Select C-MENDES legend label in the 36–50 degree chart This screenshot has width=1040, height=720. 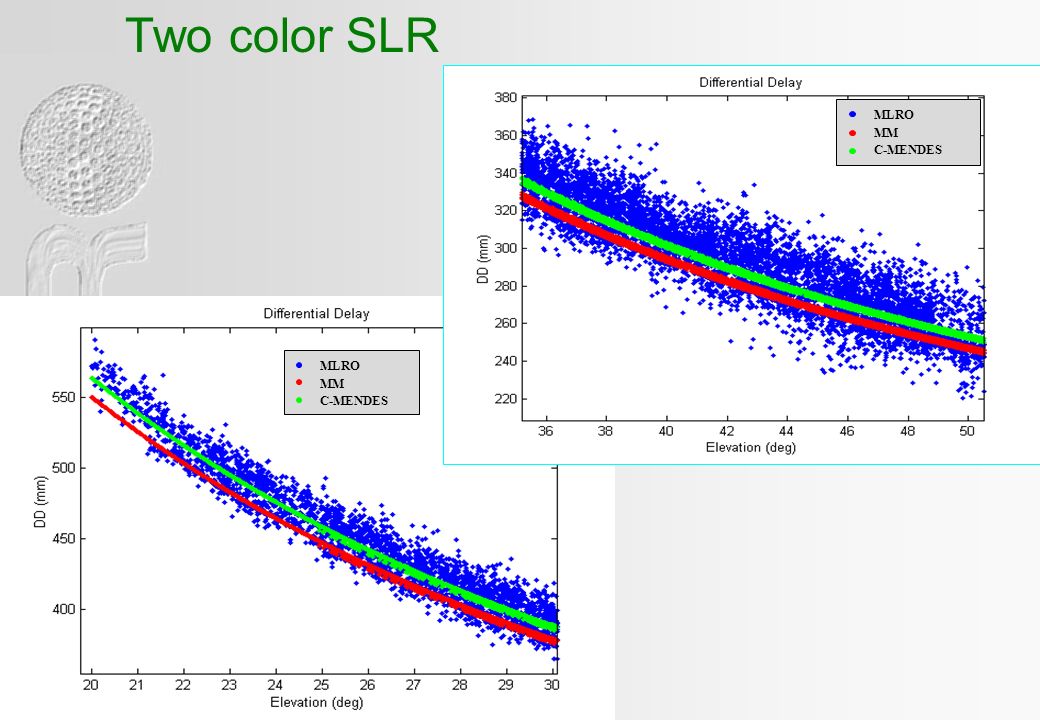[907, 150]
